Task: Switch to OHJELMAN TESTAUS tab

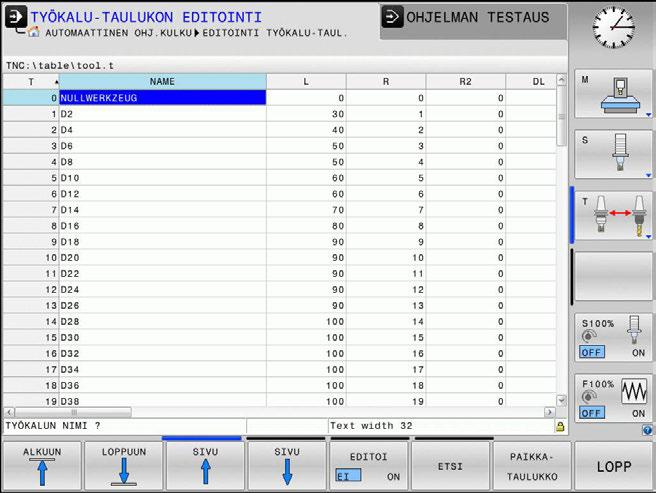Action: click(x=473, y=22)
